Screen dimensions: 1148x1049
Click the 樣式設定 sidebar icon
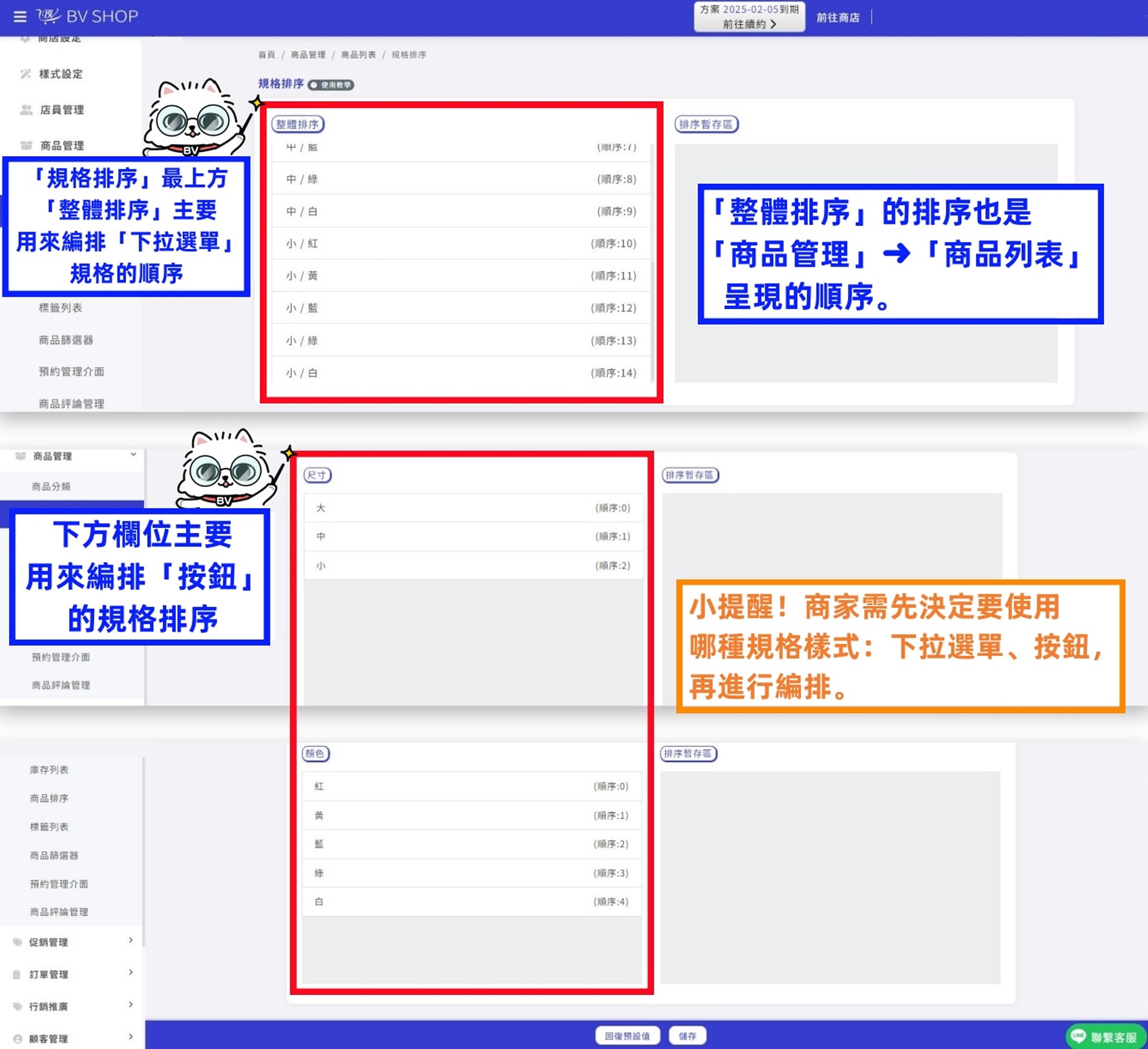(x=25, y=74)
